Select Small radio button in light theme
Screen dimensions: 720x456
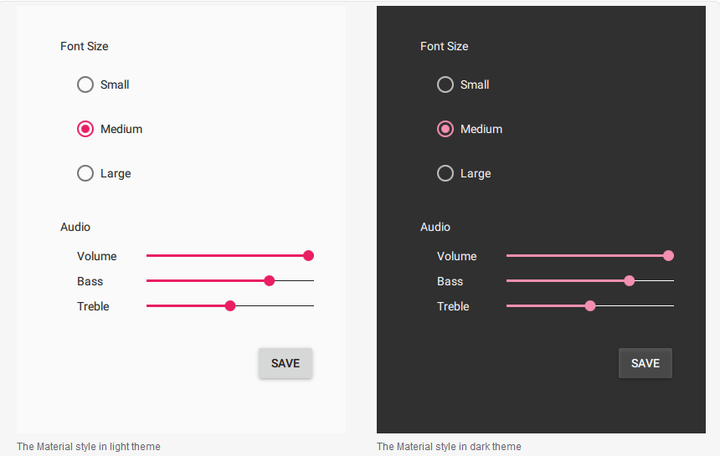[85, 85]
